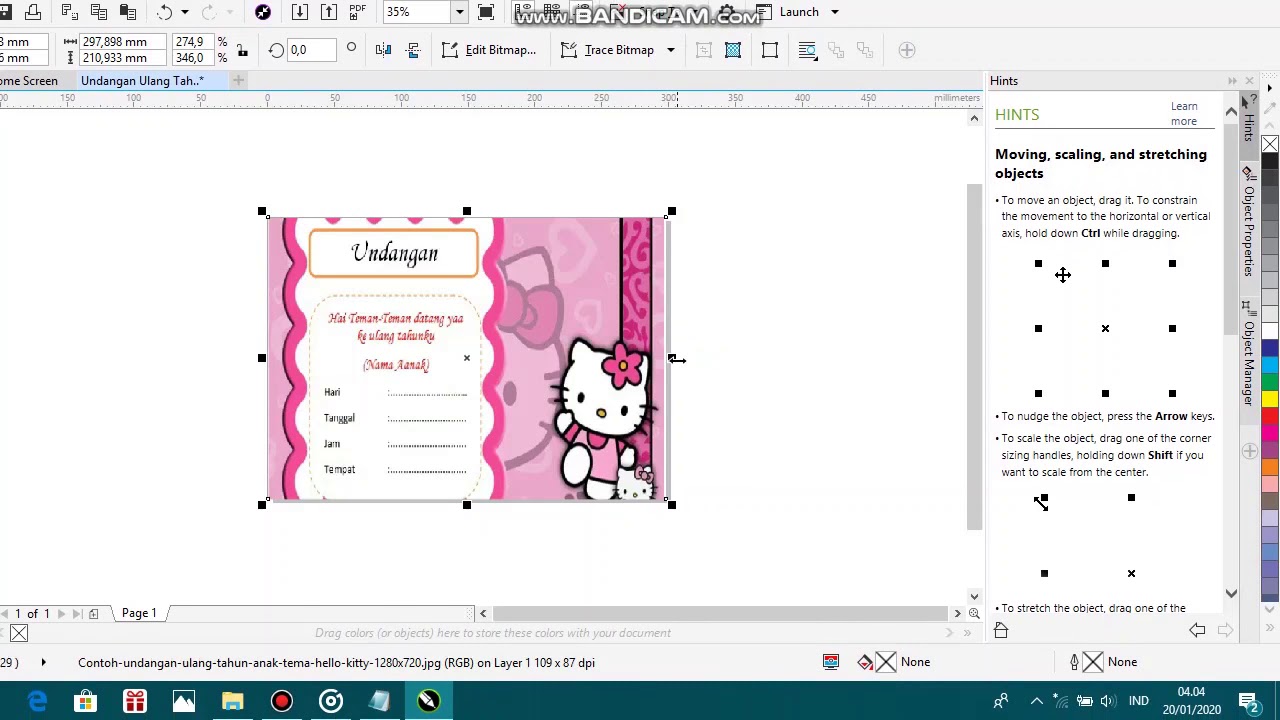Click the Trace Bitmap button
The image size is (1280, 720).
(608, 50)
